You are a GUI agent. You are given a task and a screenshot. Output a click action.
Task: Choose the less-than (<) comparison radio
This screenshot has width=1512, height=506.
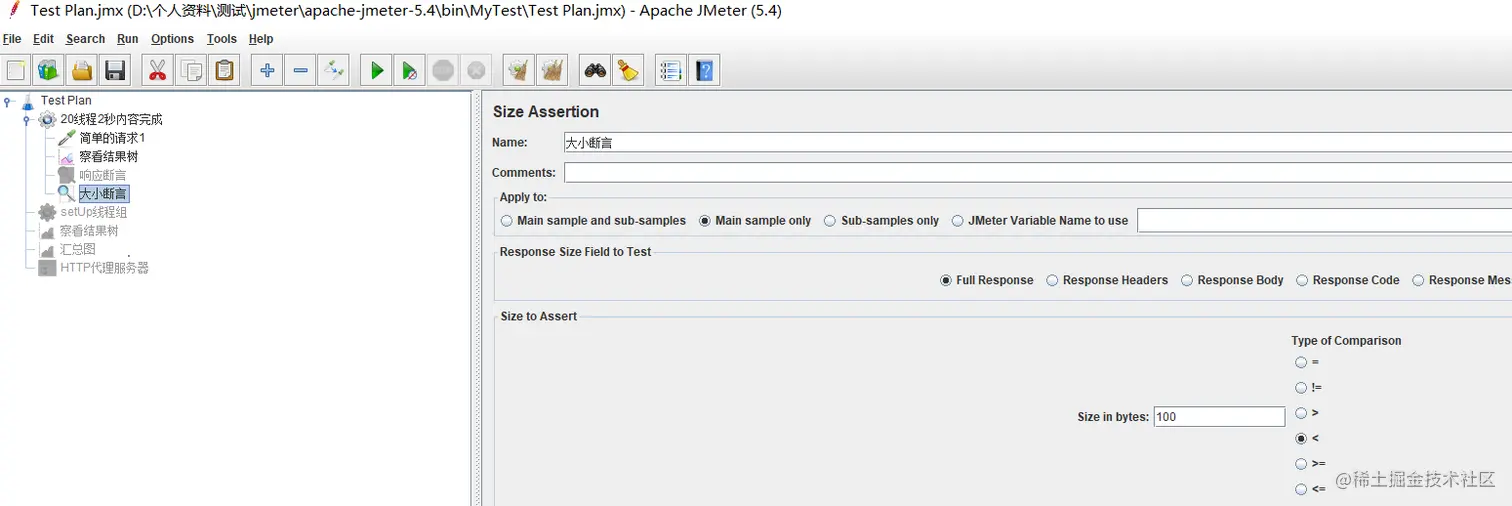click(x=1301, y=438)
